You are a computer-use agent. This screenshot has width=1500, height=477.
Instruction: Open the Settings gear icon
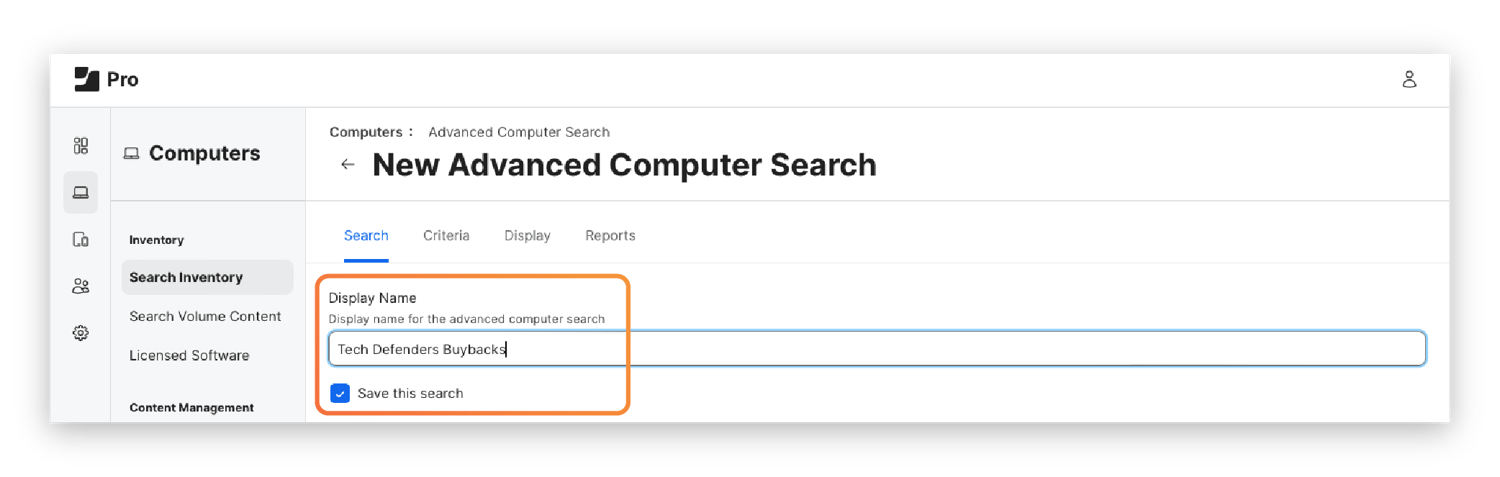tap(81, 333)
